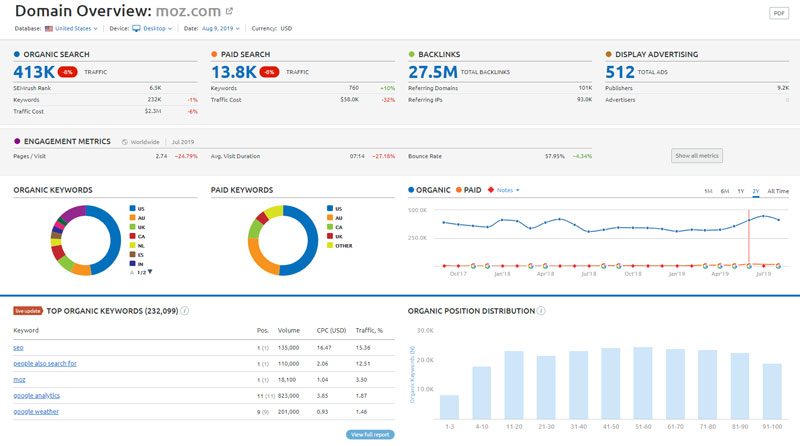Click CA color swatch in Organic Keywords legend
800x446 pixels.
pyautogui.click(x=132, y=236)
